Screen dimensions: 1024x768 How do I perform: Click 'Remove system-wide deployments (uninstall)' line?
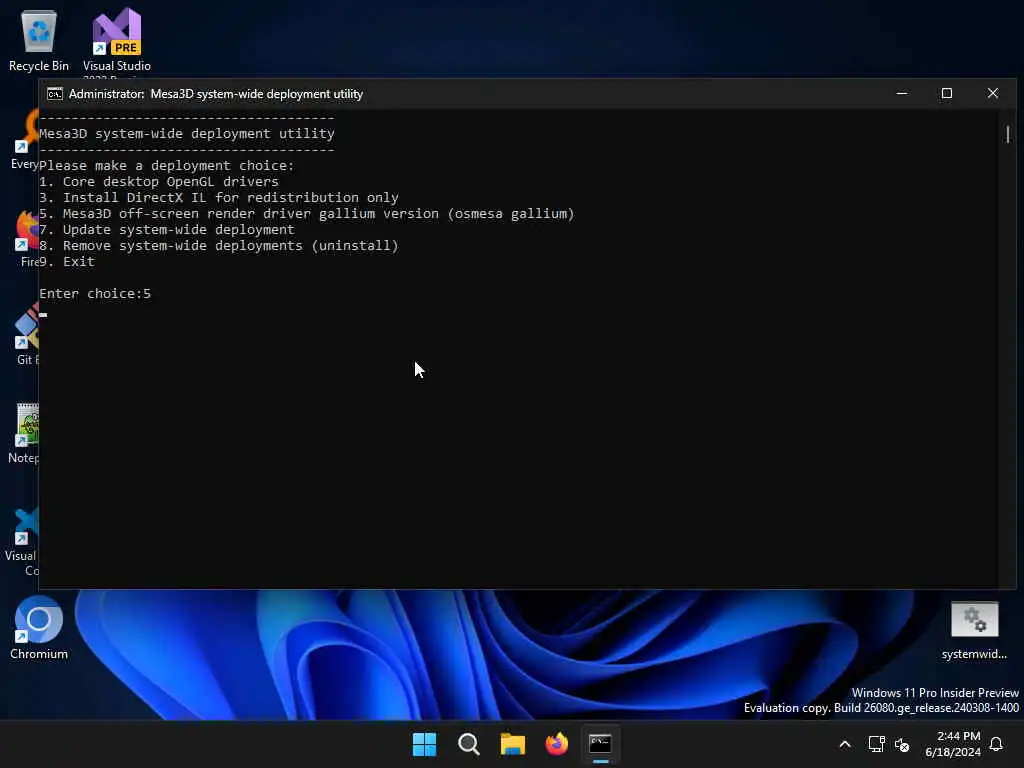[218, 246]
